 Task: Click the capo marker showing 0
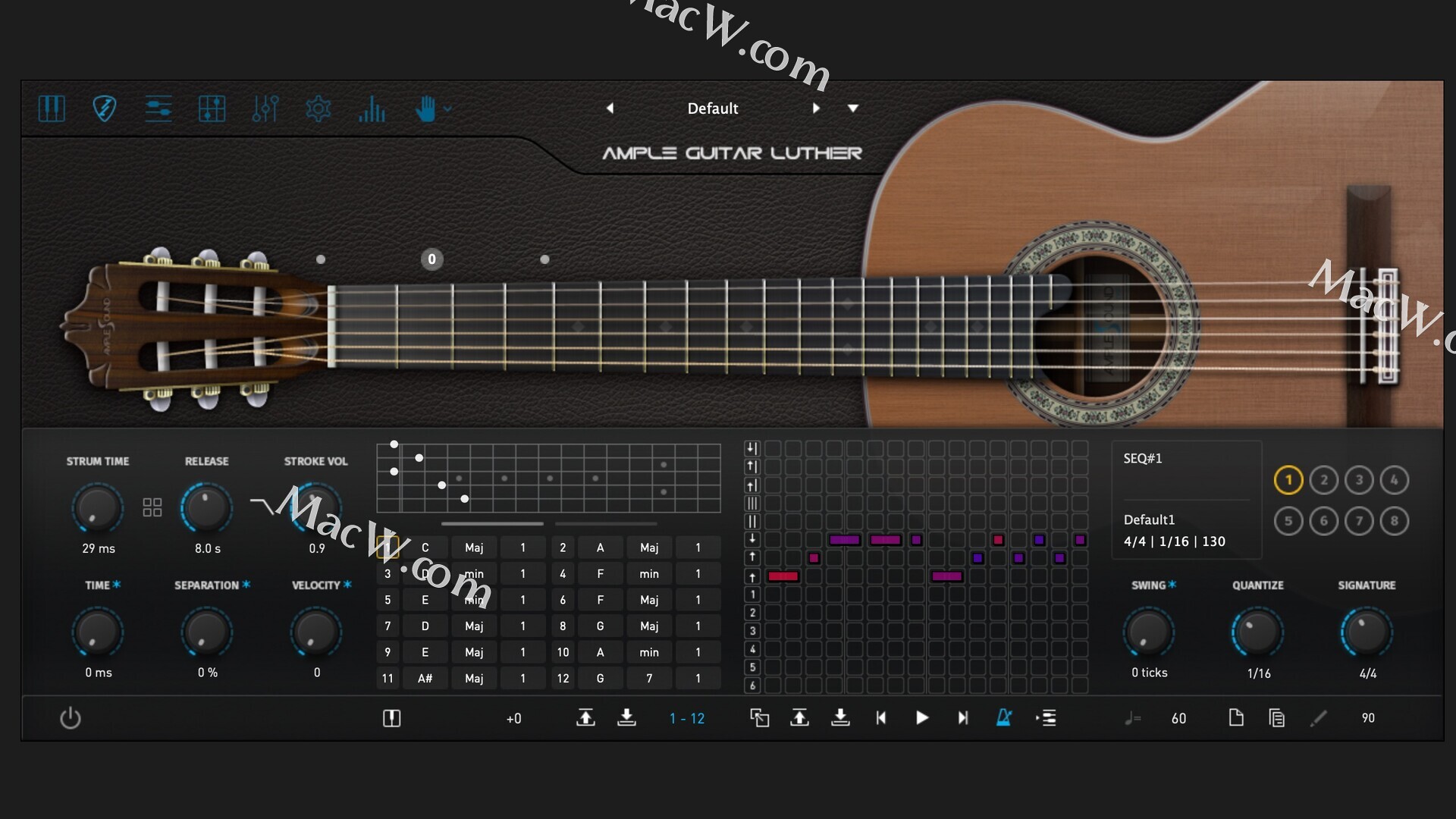click(x=431, y=259)
